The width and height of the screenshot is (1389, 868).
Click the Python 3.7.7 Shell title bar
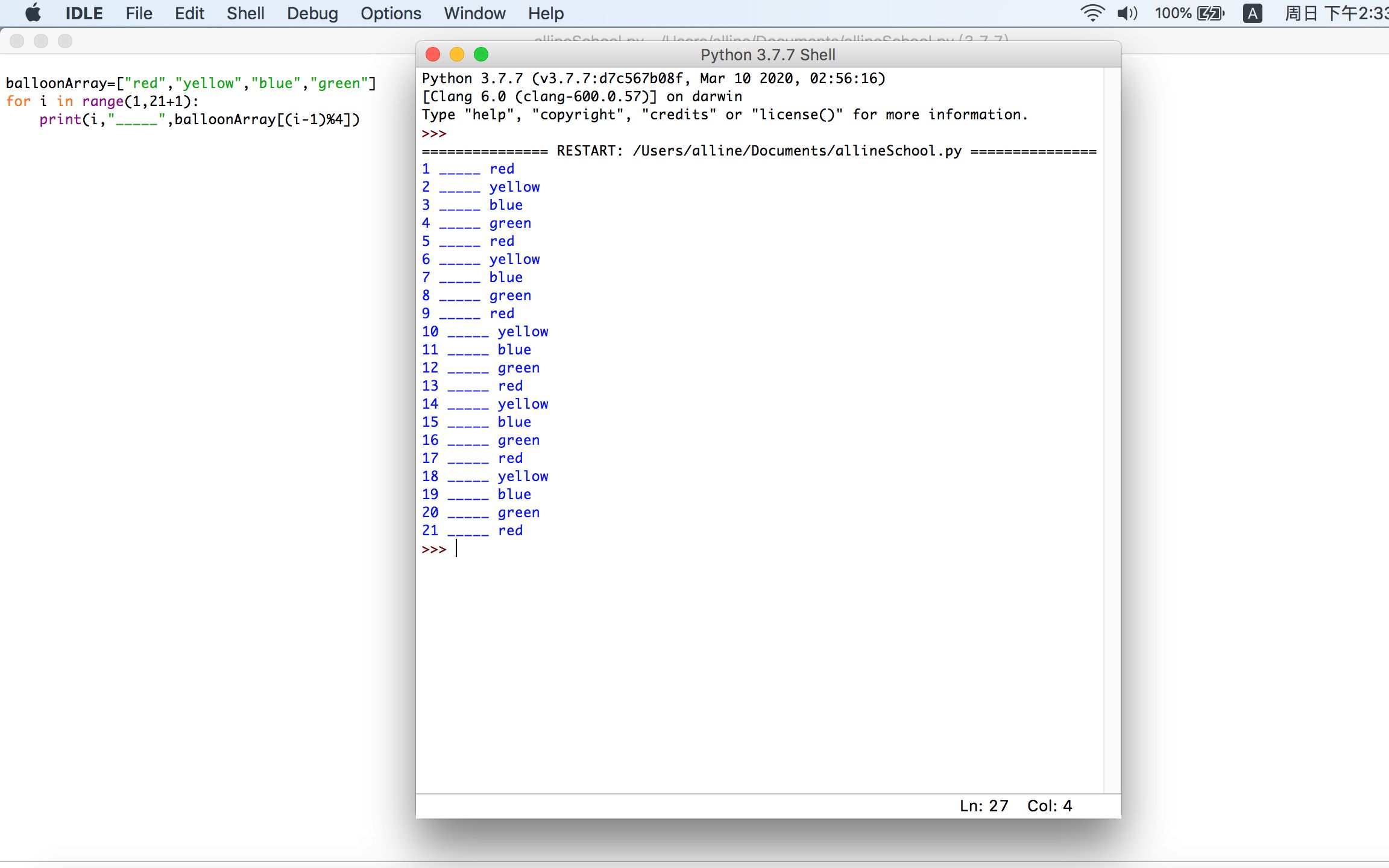pyautogui.click(x=767, y=55)
